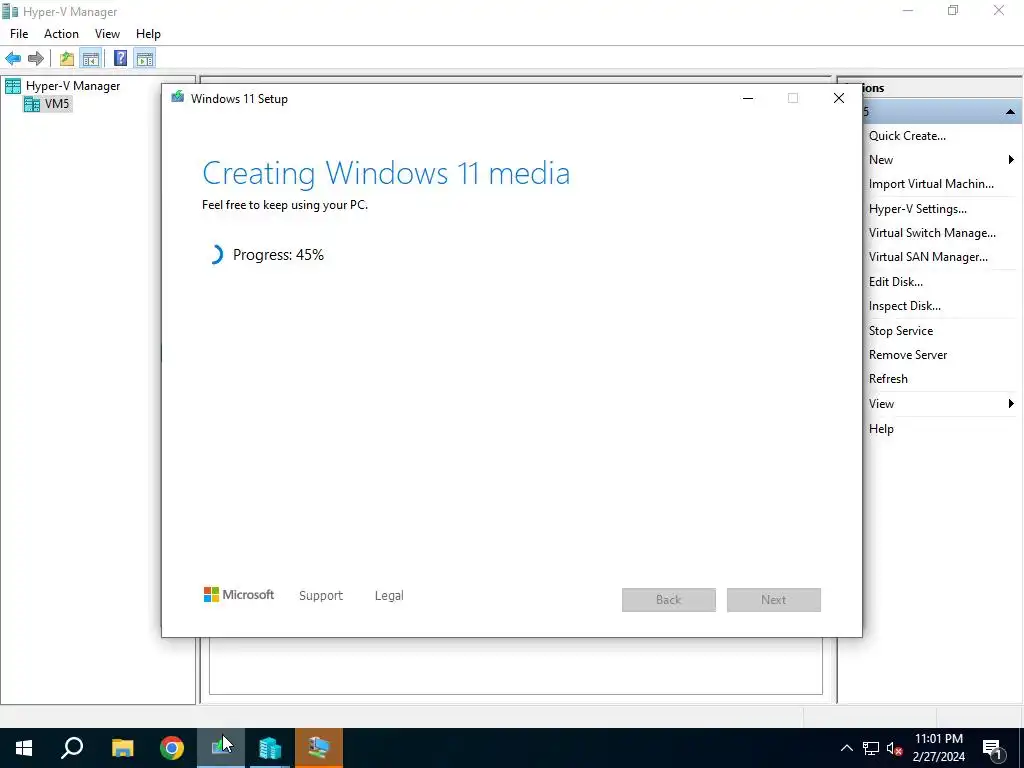Viewport: 1024px width, 768px height.
Task: Open Virtual Switch Manager action
Action: pos(932,233)
